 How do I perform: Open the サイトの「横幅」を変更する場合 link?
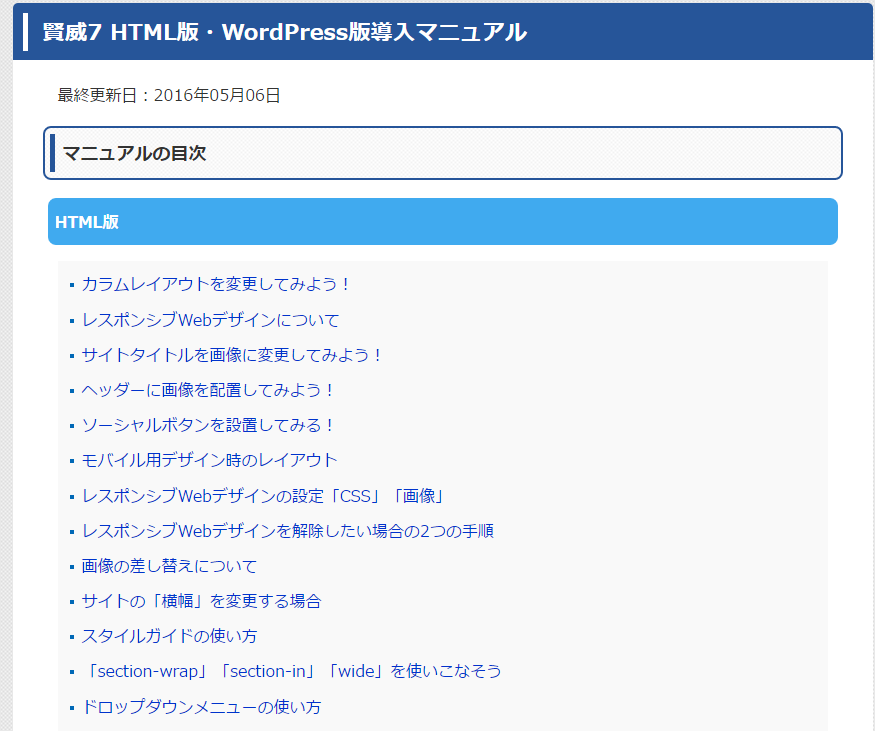tap(201, 601)
